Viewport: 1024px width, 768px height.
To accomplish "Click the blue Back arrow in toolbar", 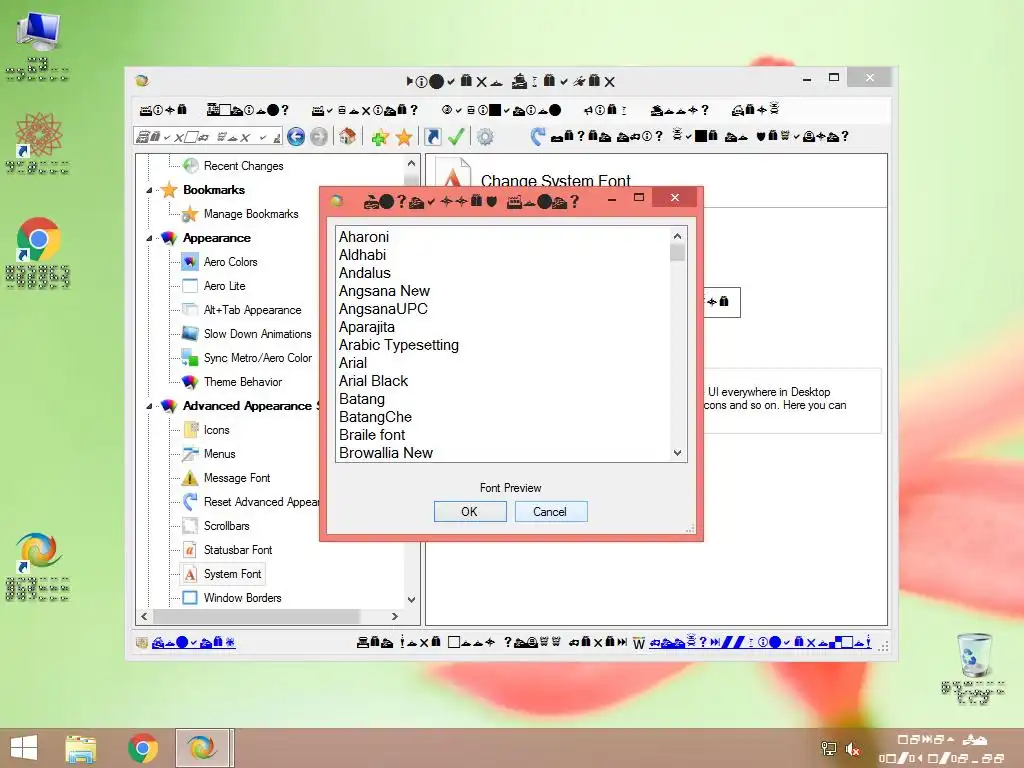I will pos(296,136).
